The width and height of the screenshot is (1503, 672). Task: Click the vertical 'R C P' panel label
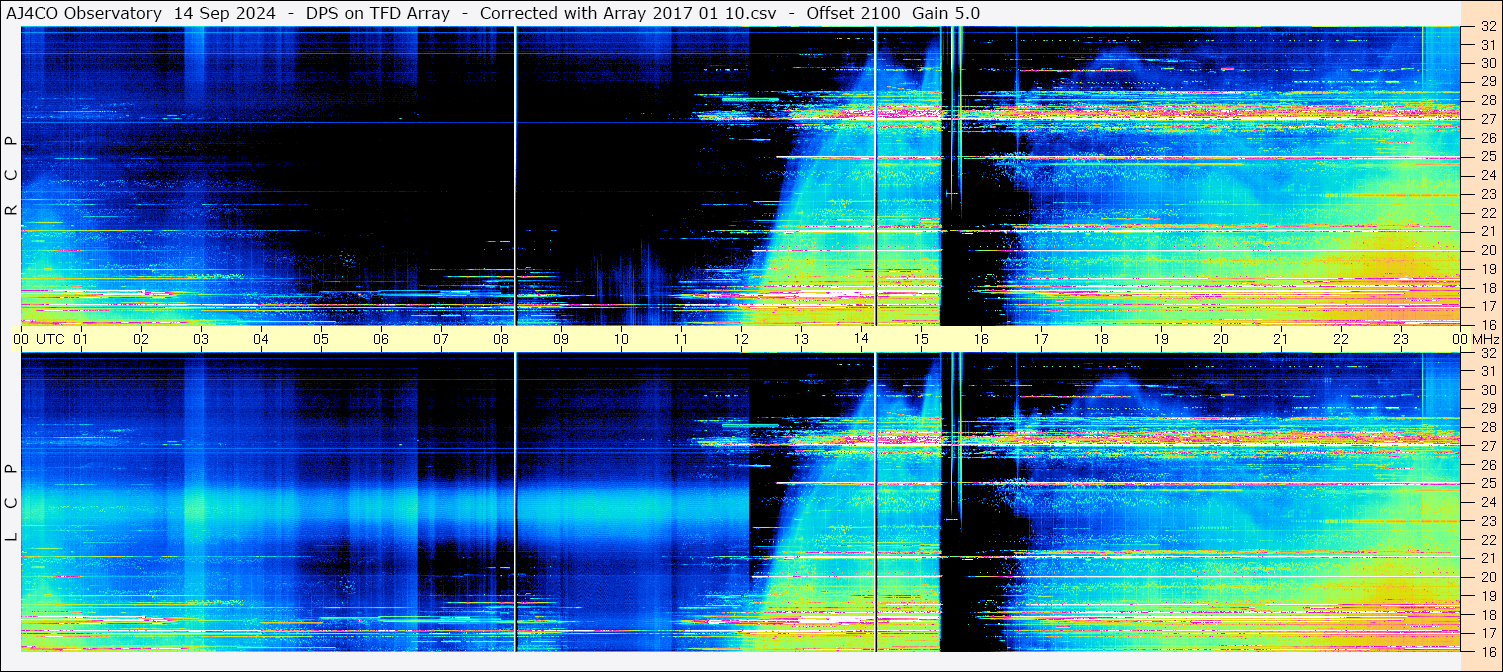click(11, 176)
